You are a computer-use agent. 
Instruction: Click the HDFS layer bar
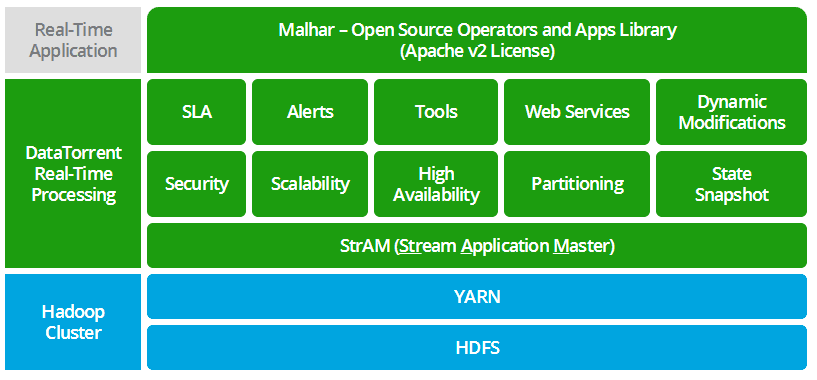pos(477,348)
